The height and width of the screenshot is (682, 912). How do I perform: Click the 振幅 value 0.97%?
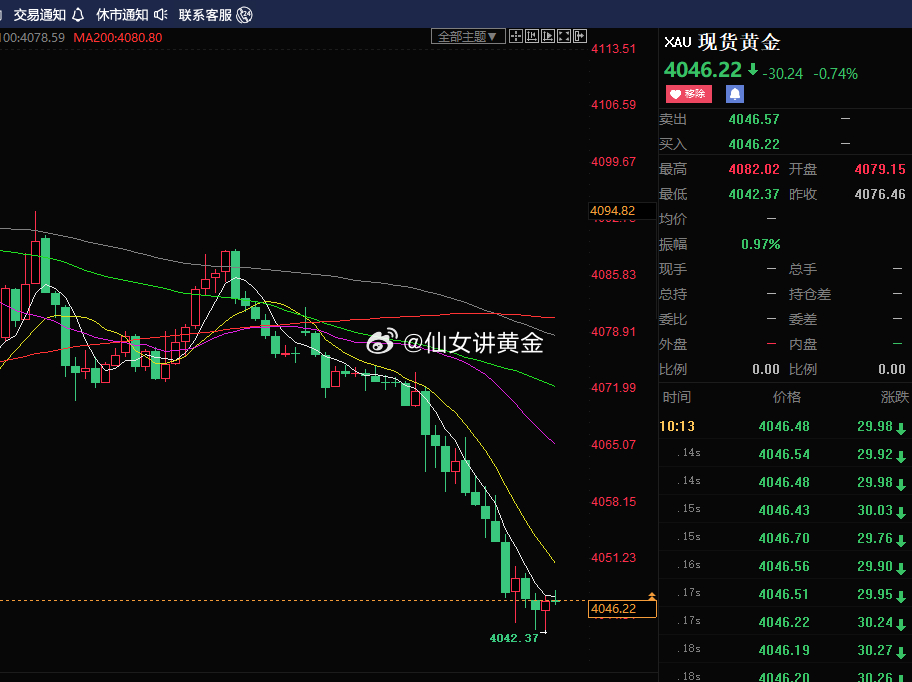click(x=761, y=244)
